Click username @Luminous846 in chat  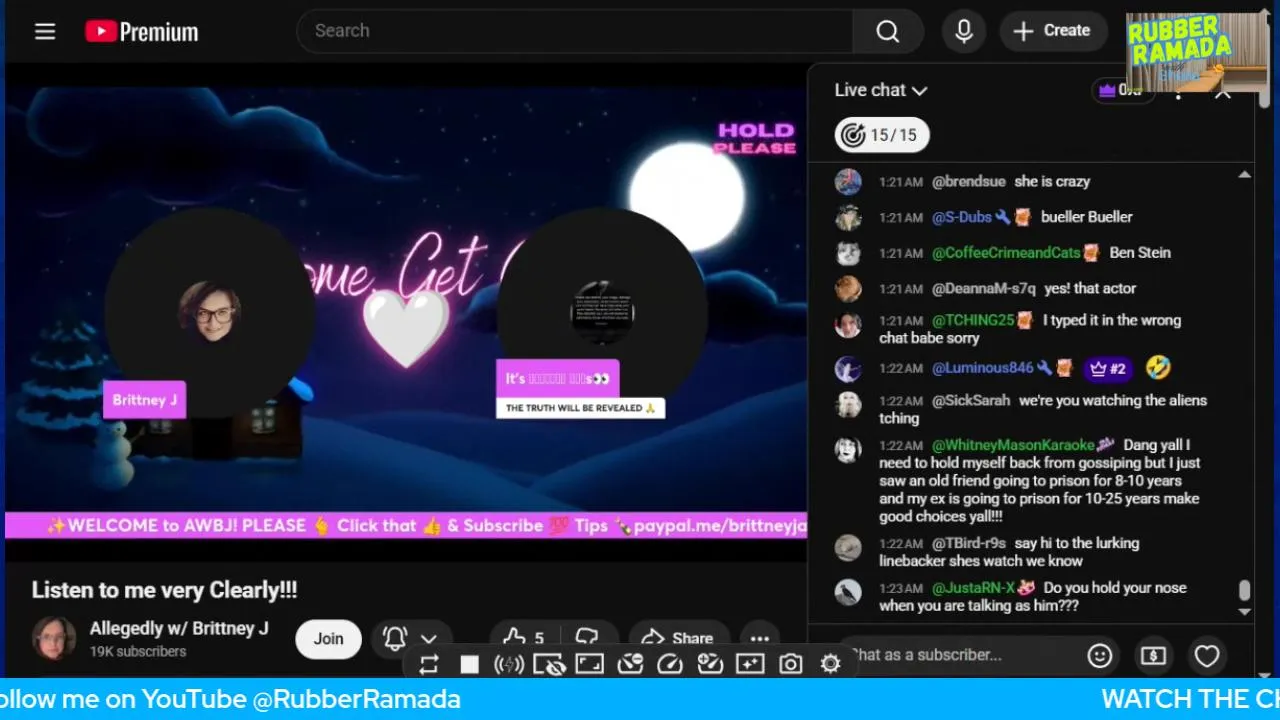tap(983, 368)
